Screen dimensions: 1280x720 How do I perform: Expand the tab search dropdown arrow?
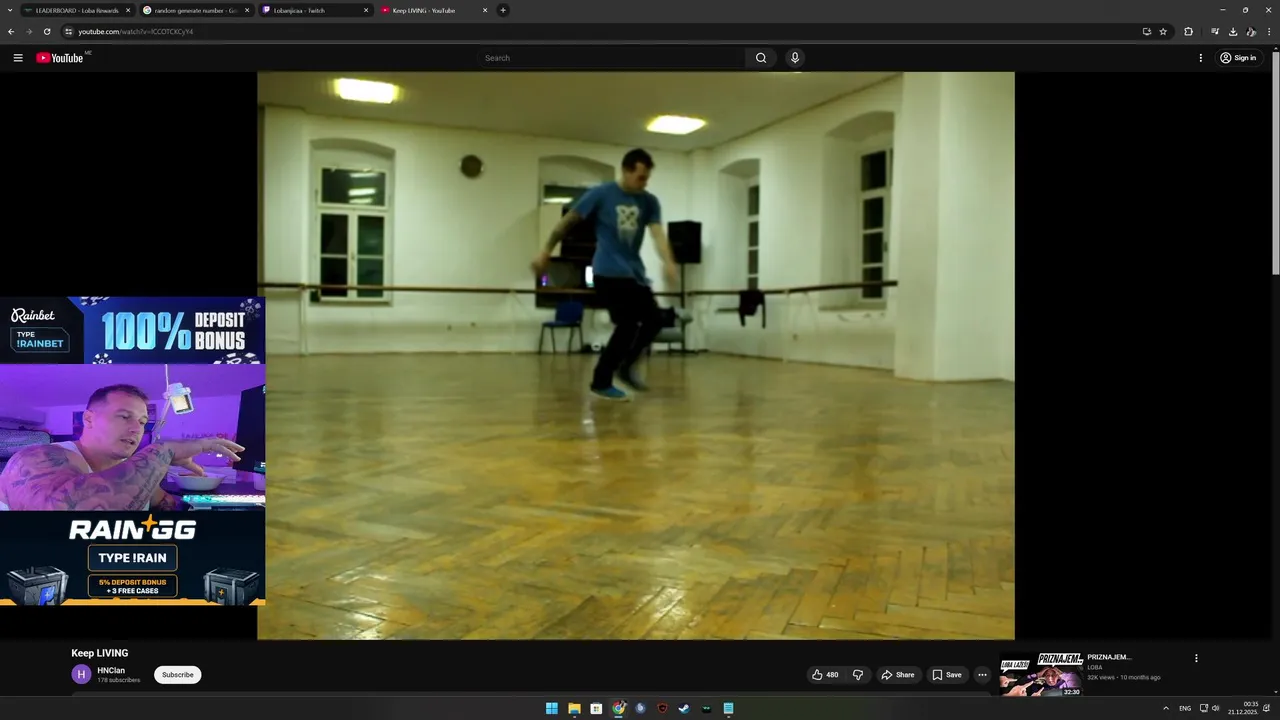tap(10, 10)
